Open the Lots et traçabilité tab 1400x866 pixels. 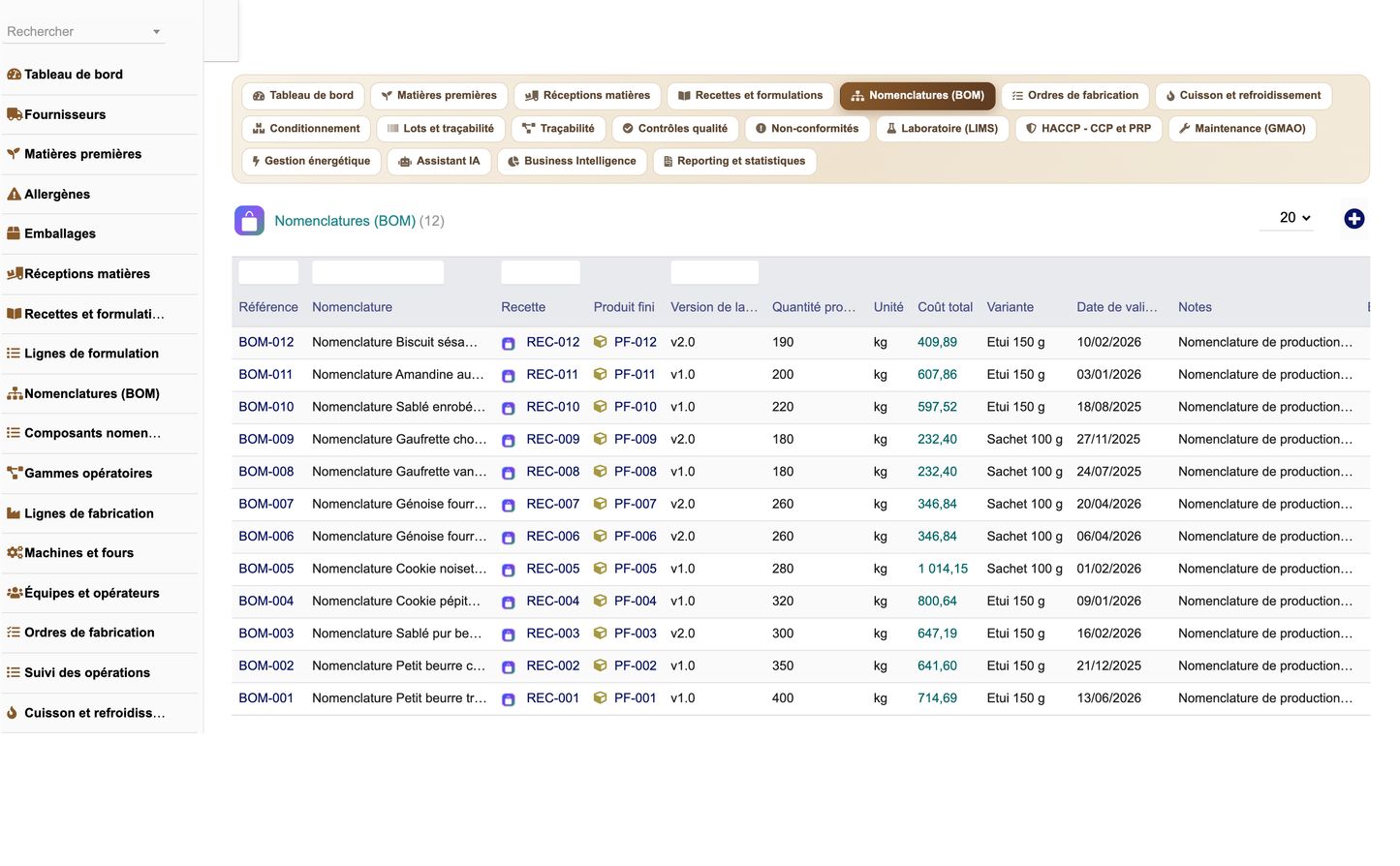click(x=440, y=129)
